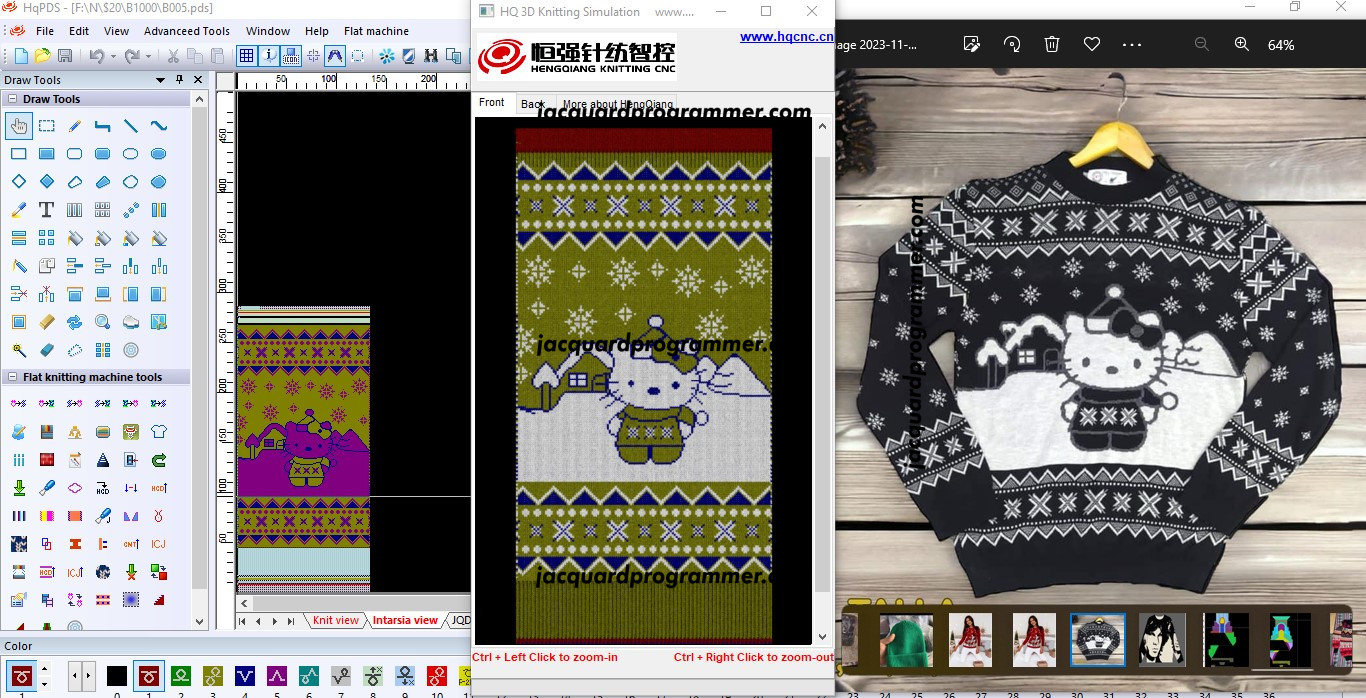Select green color swatch 2
The width and height of the screenshot is (1366, 698).
pos(181,676)
